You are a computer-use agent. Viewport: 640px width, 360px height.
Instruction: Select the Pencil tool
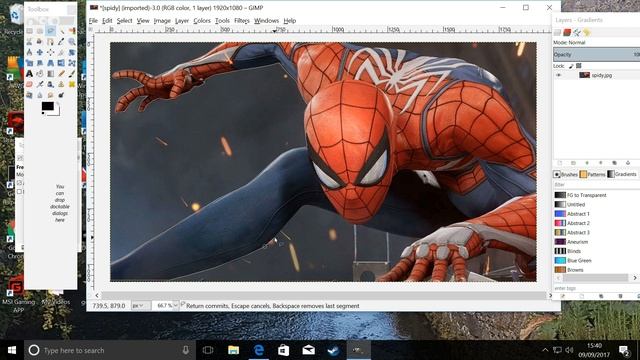point(61,73)
